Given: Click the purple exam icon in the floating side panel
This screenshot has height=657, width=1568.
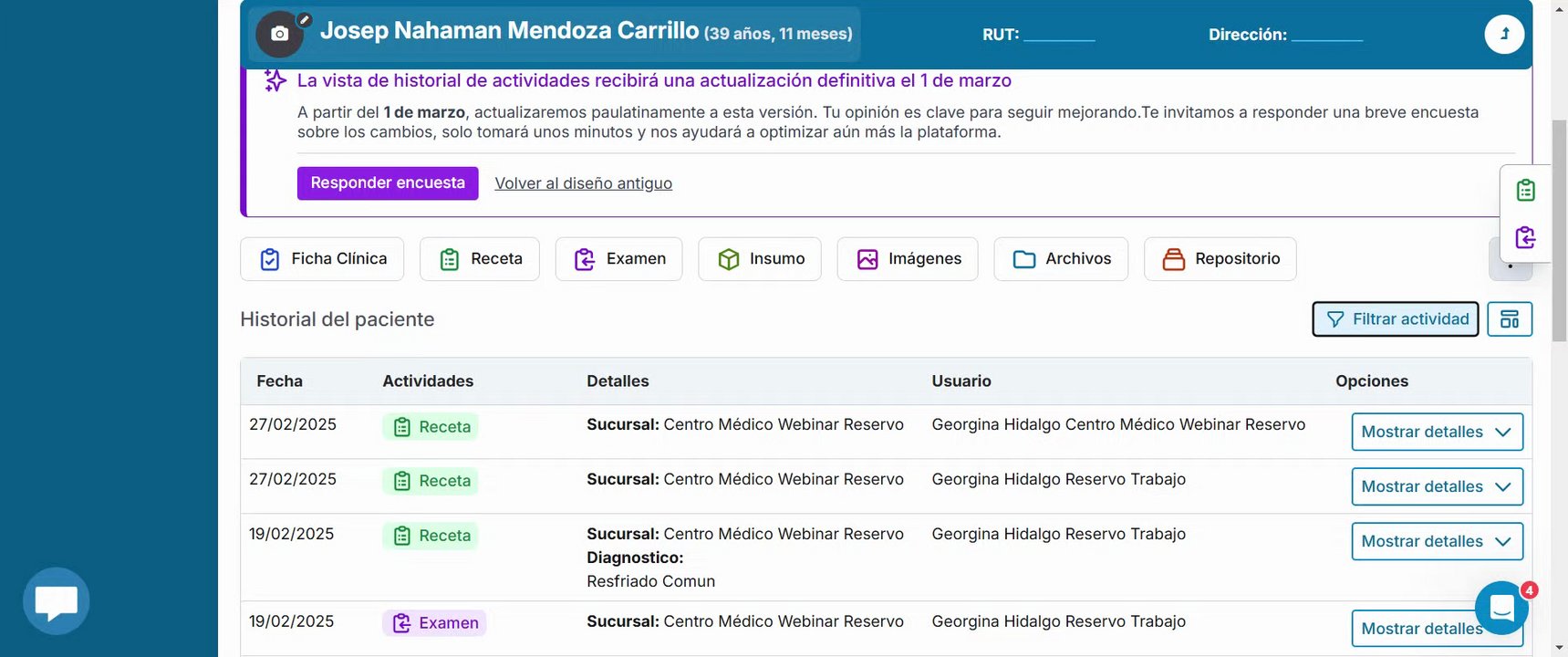Looking at the screenshot, I should tap(1525, 238).
